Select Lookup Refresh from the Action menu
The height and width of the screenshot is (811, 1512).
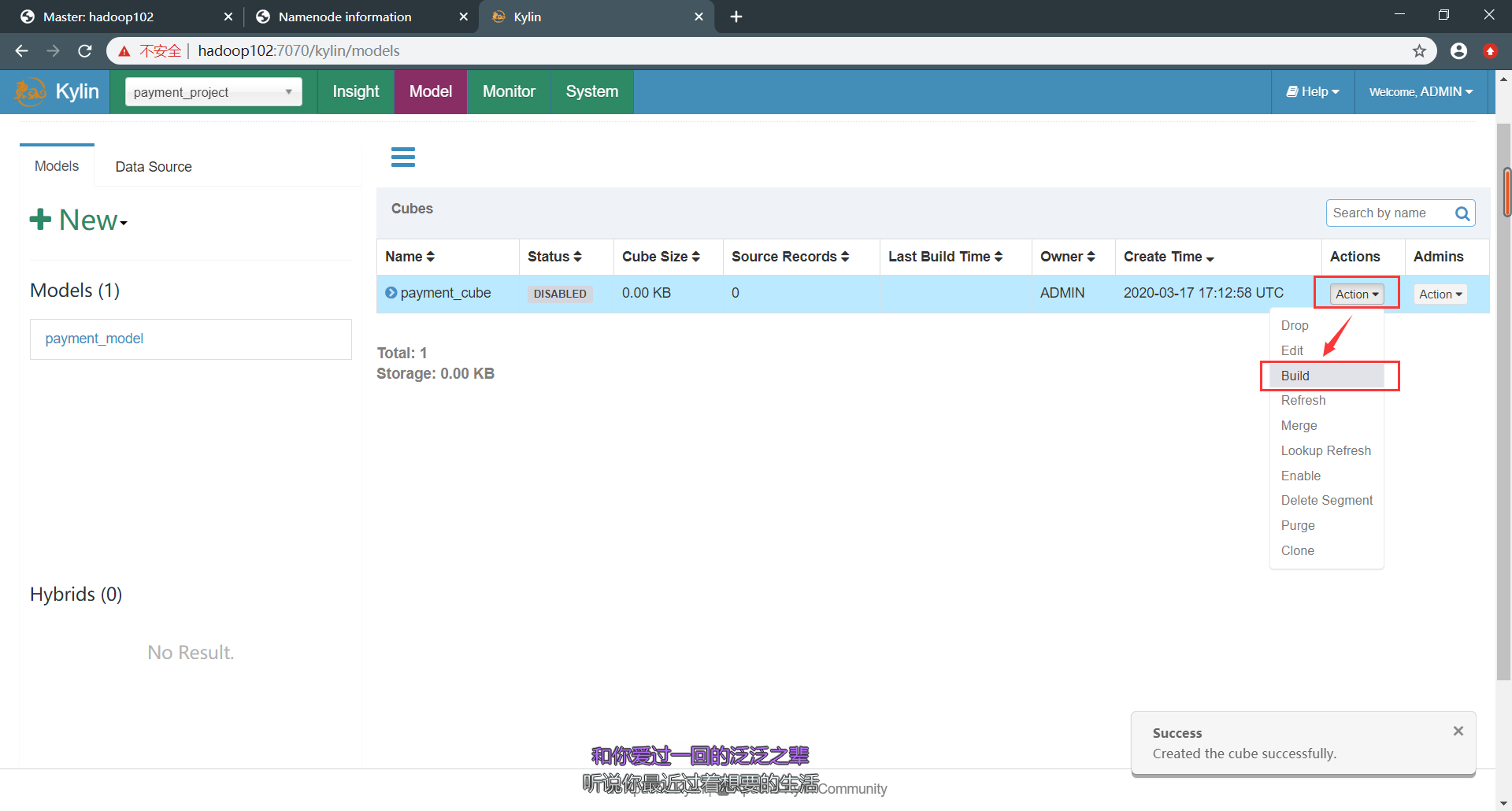tap(1326, 450)
